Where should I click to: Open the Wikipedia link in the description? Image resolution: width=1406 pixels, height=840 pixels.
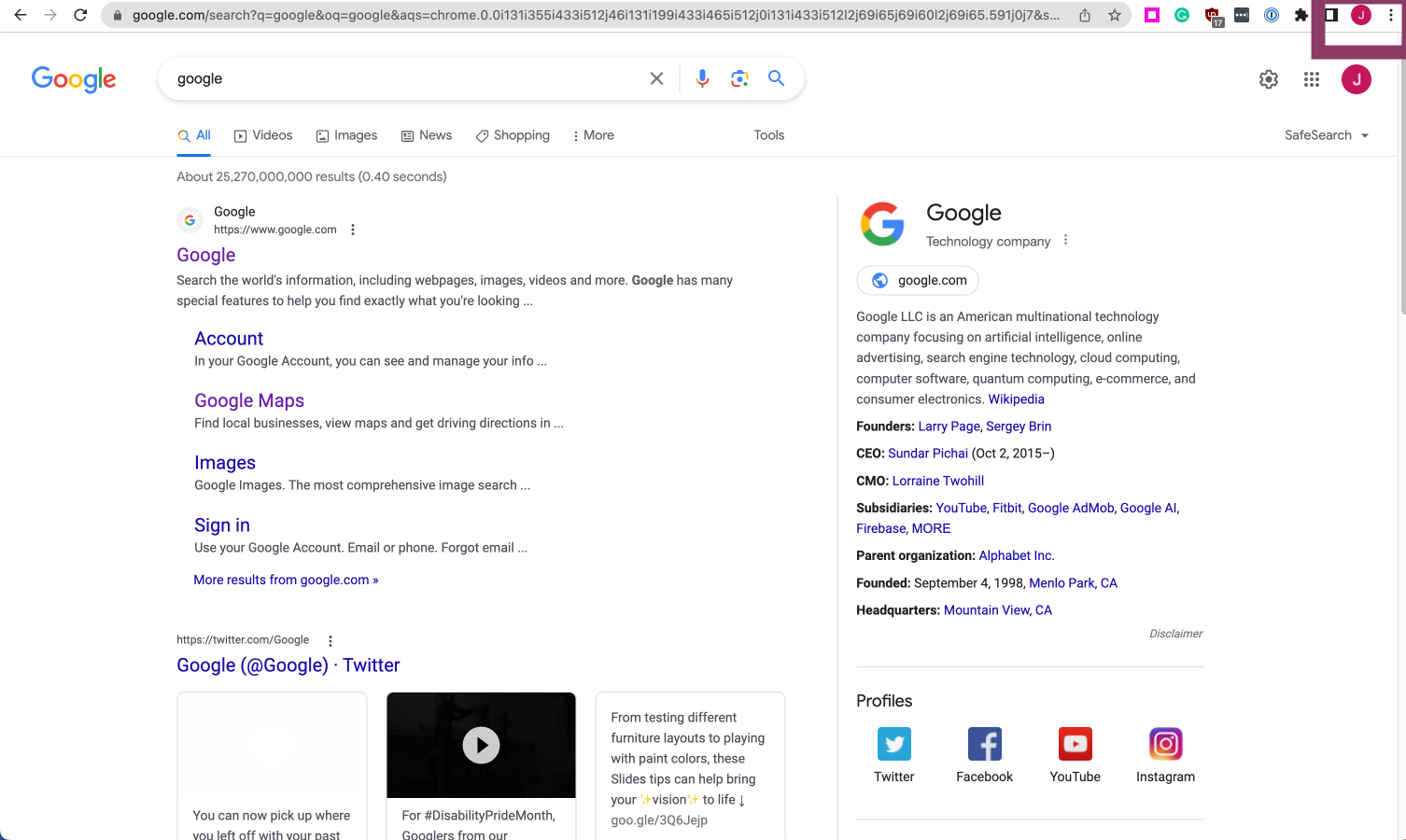click(1017, 399)
